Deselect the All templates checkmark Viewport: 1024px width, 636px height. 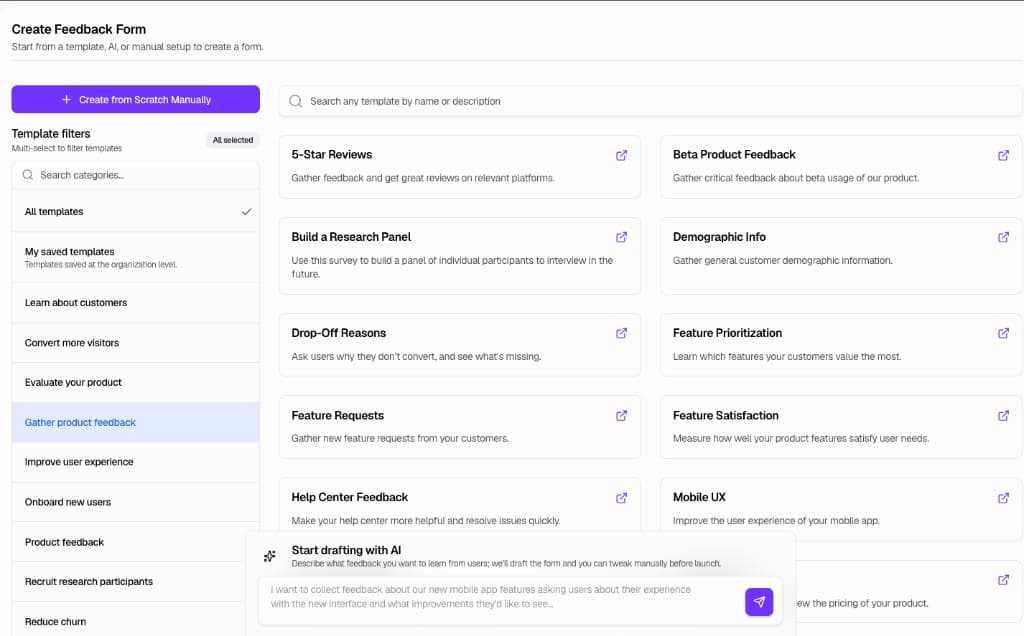(x=245, y=211)
